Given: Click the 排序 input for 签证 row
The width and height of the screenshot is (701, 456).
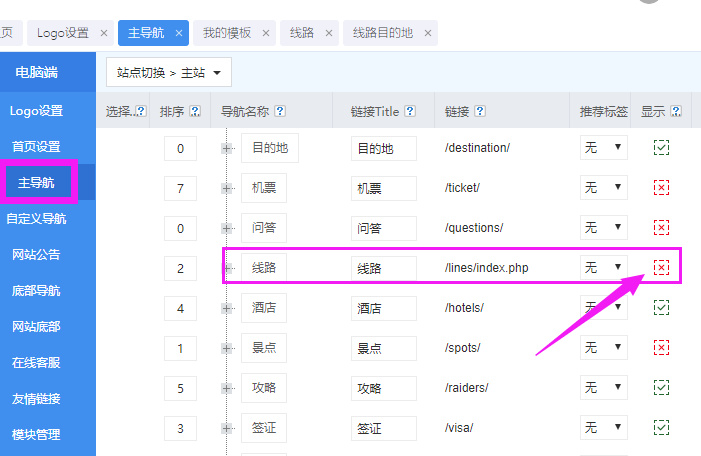Looking at the screenshot, I should point(180,428).
